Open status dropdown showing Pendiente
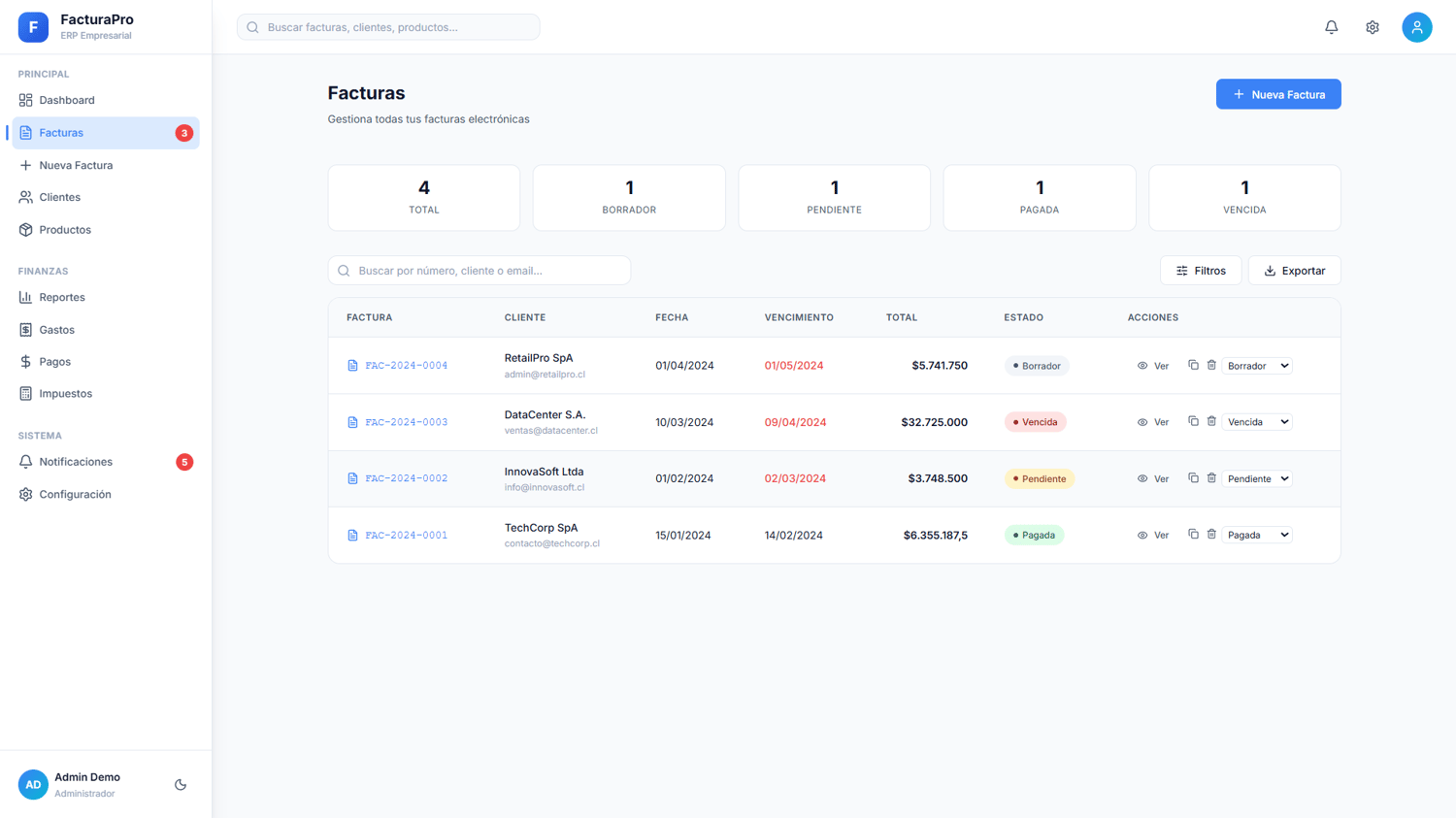The height and width of the screenshot is (818, 1456). (1257, 478)
